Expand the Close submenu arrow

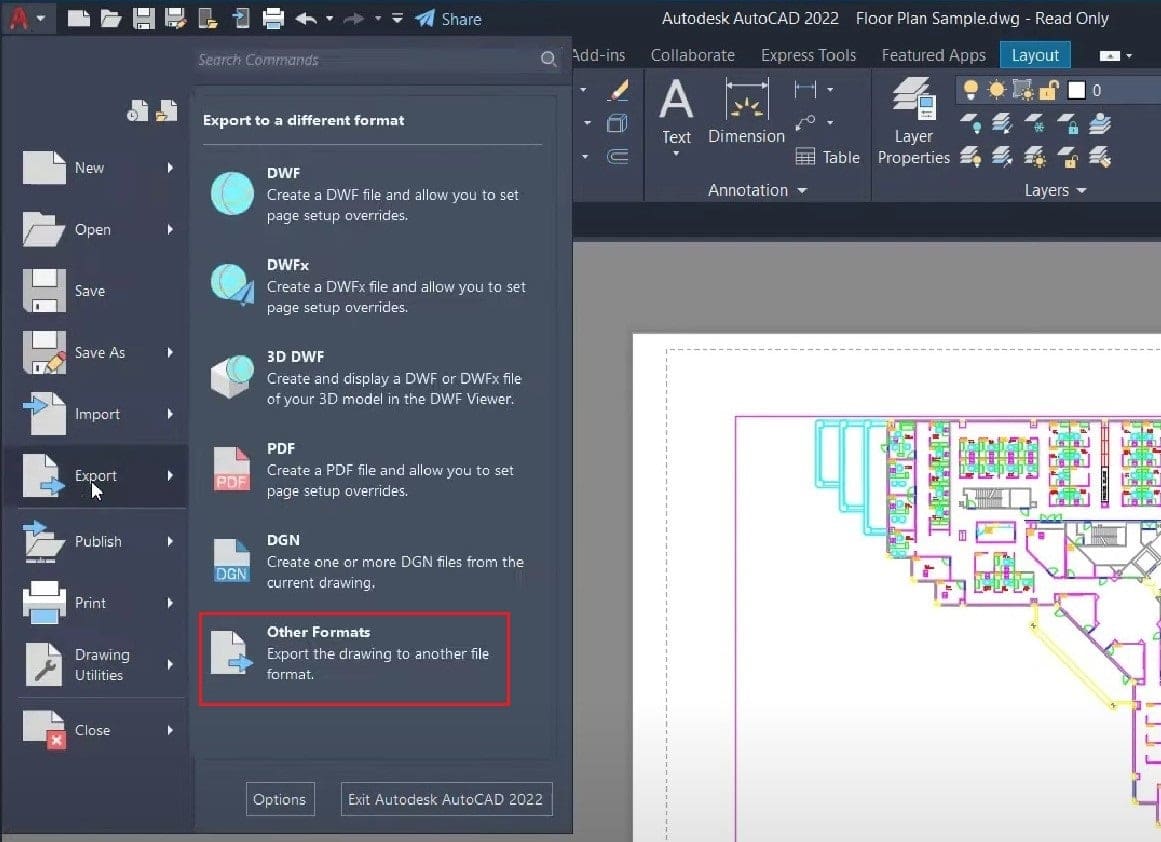(x=170, y=730)
